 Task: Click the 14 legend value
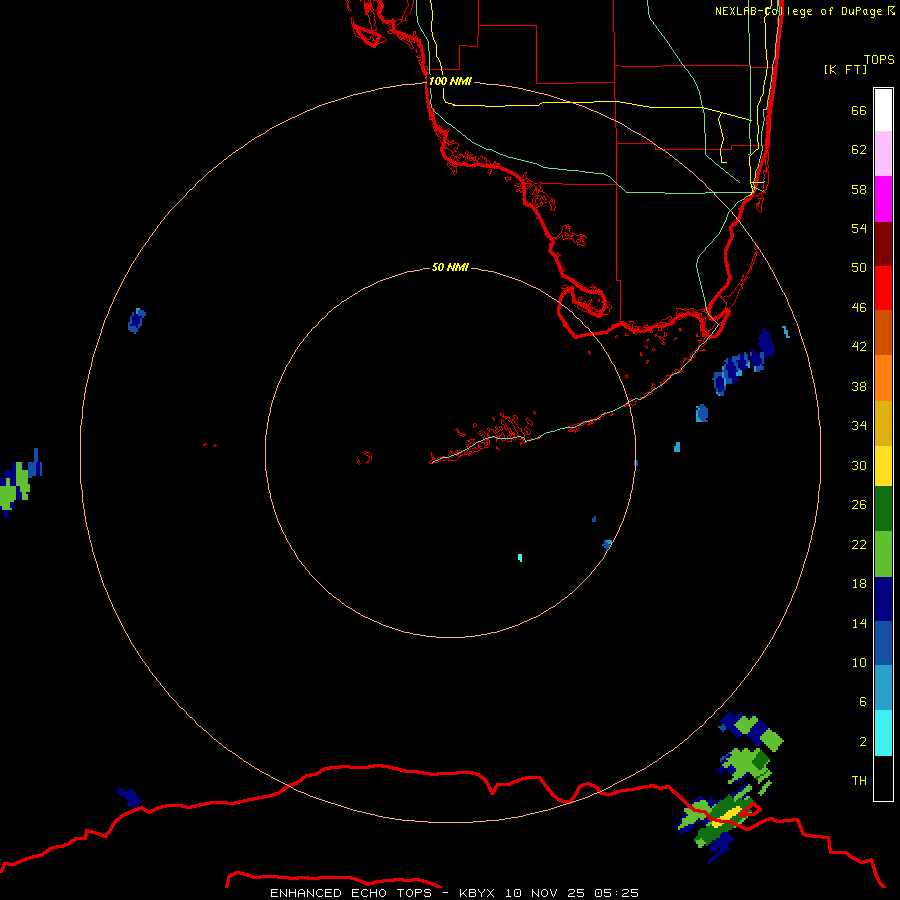[859, 623]
